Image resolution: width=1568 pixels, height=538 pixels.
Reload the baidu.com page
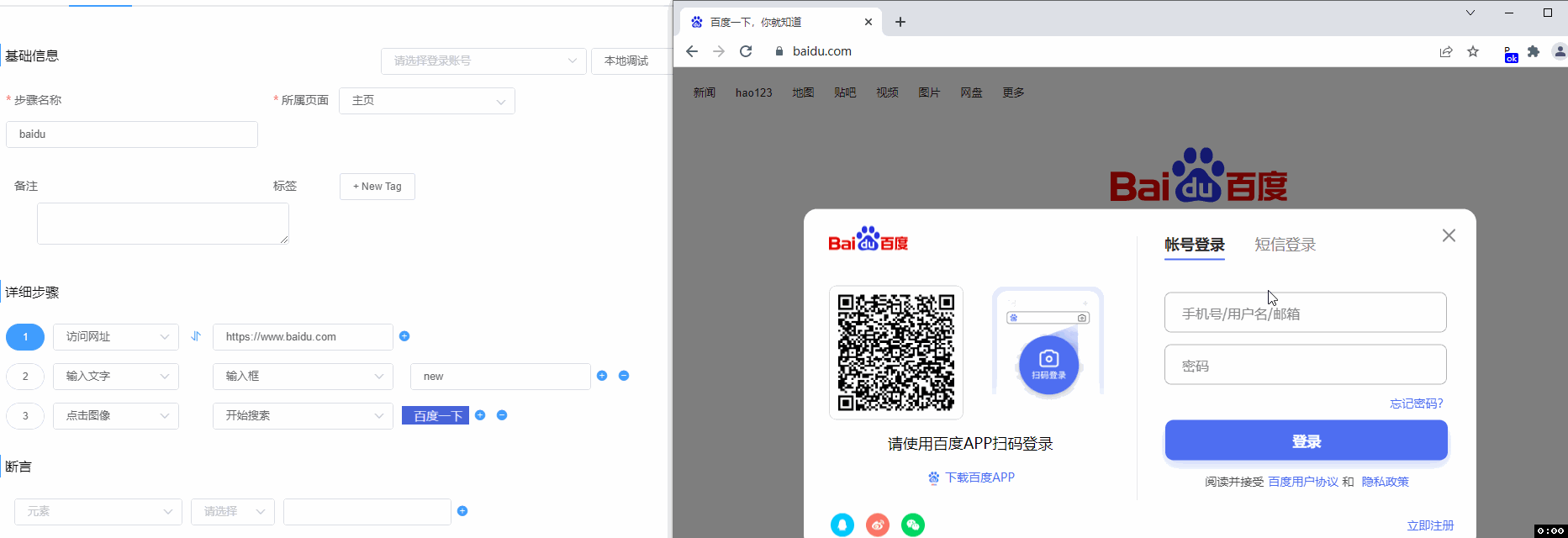pyautogui.click(x=746, y=51)
